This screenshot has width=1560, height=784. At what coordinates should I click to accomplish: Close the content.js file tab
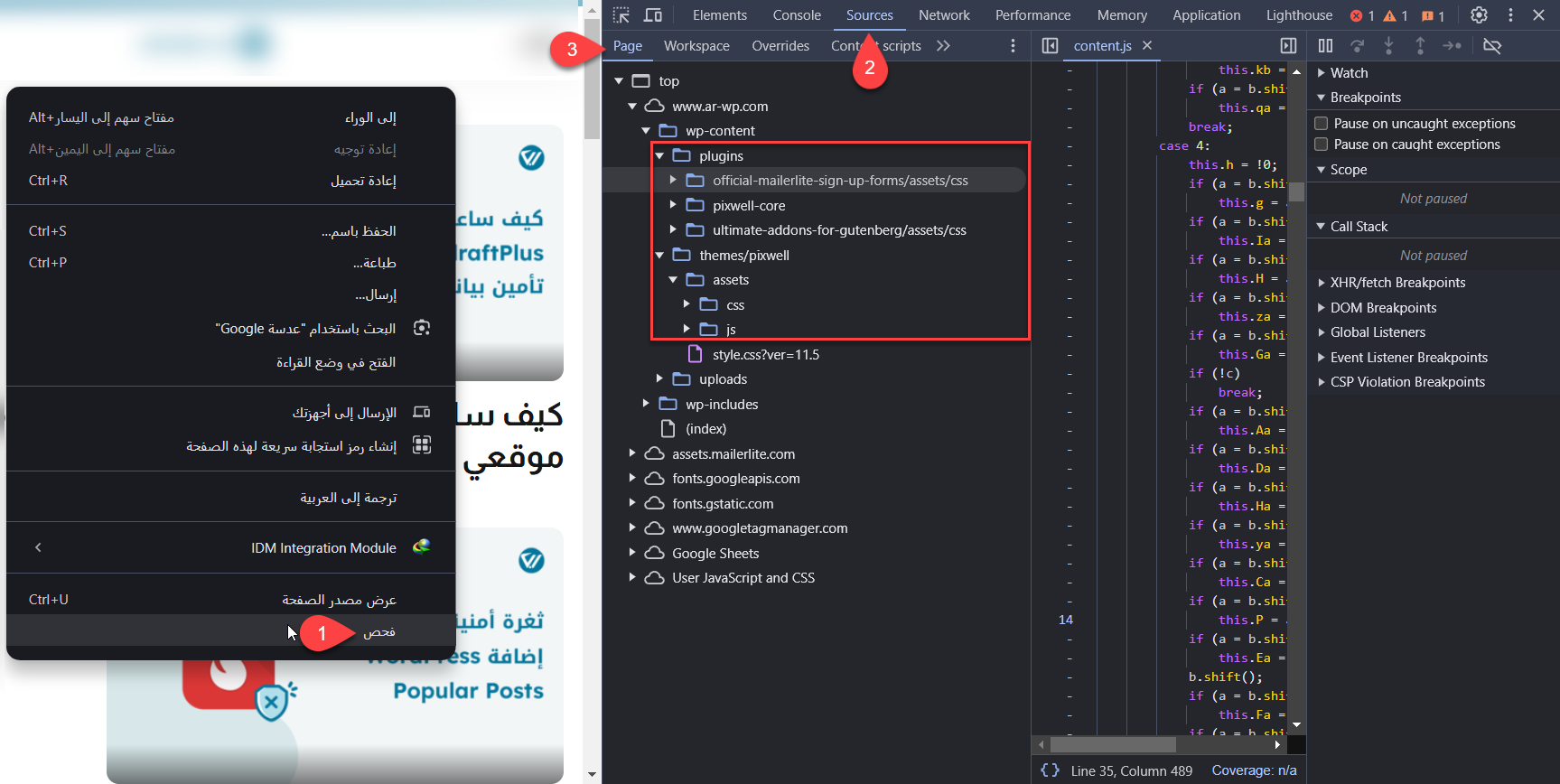(x=1147, y=46)
